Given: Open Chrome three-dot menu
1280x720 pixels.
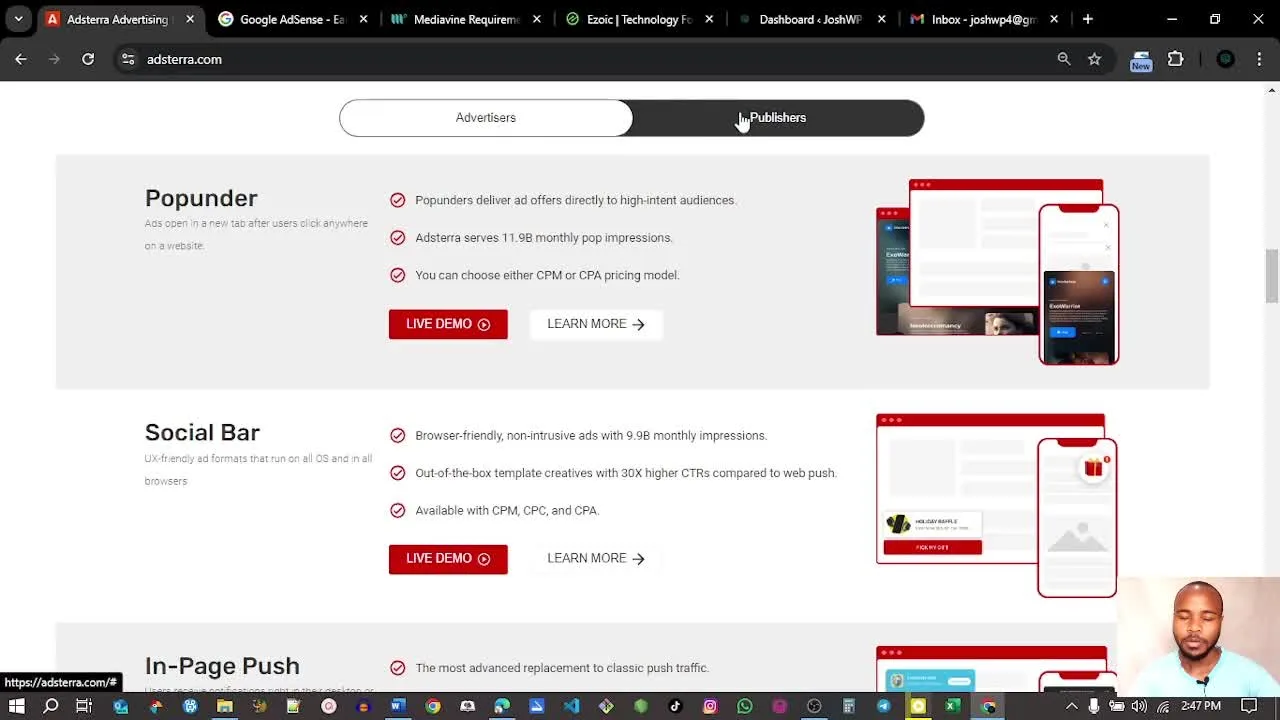Looking at the screenshot, I should tap(1259, 59).
